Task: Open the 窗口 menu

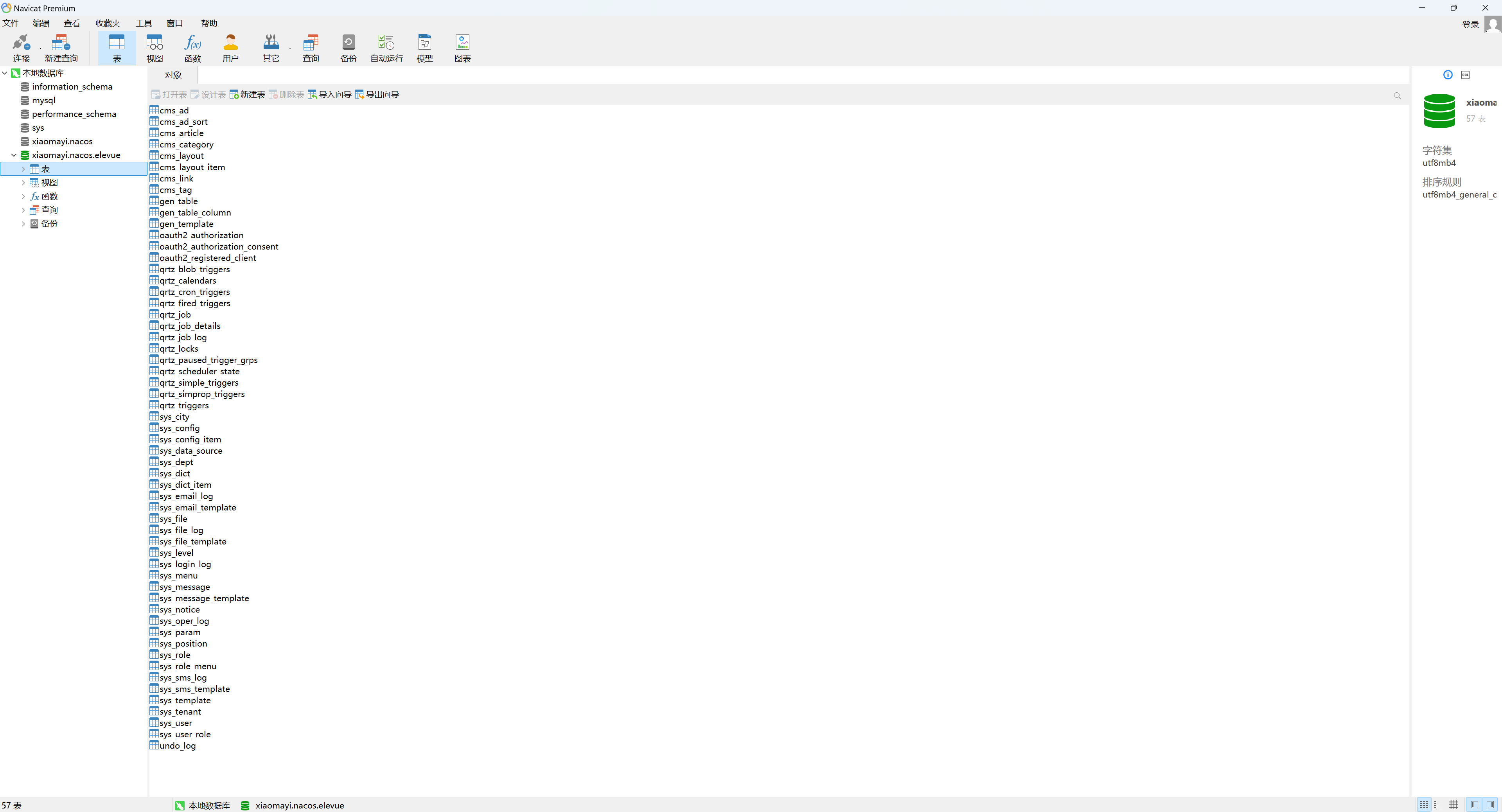Action: (x=174, y=23)
